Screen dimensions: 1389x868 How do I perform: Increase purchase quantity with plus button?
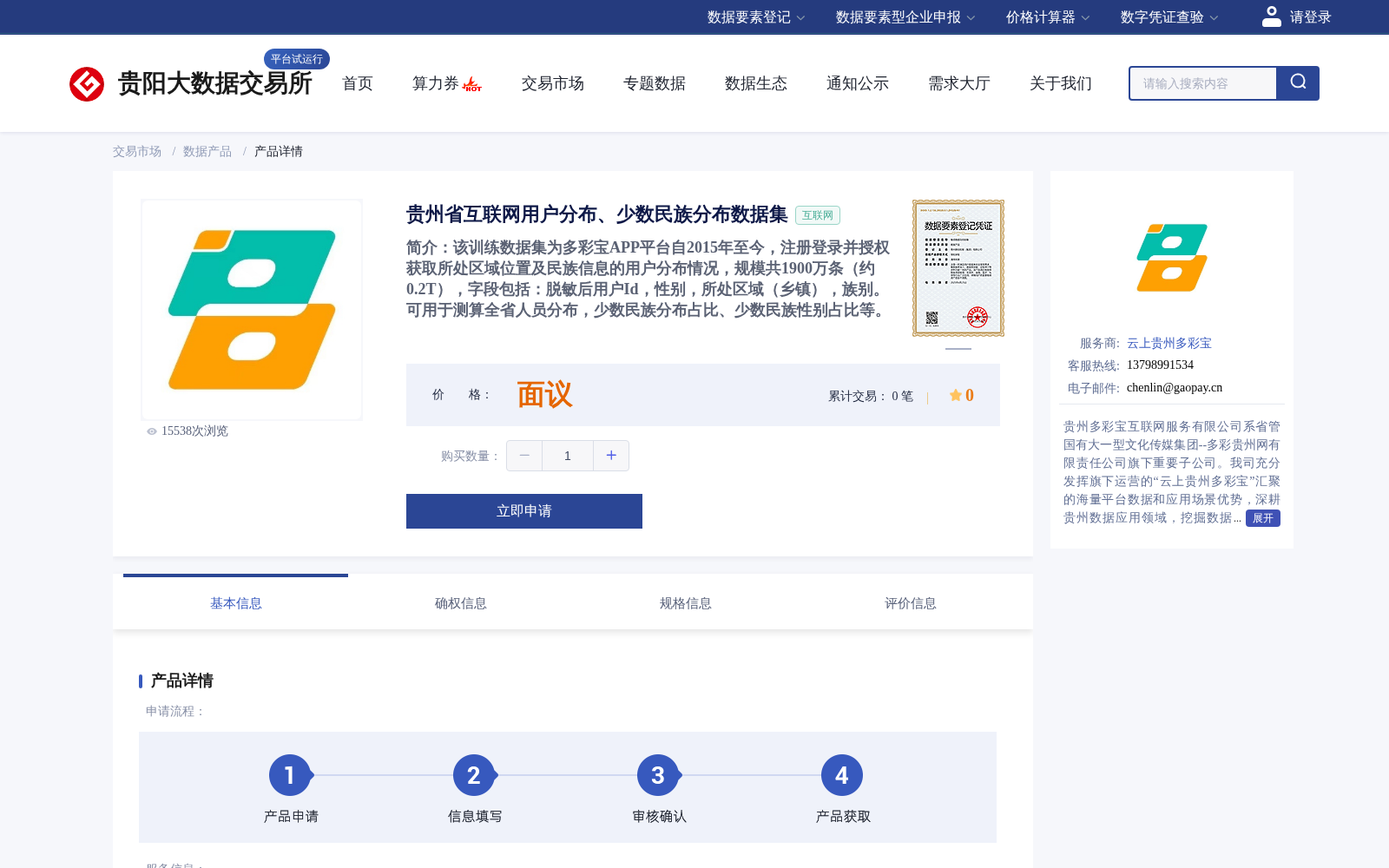click(x=611, y=456)
